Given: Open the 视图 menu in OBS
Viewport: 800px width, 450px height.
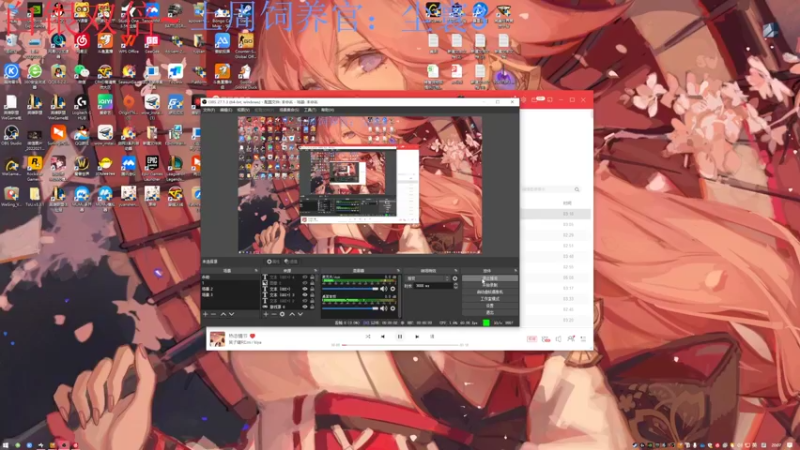Looking at the screenshot, I should click(x=243, y=110).
